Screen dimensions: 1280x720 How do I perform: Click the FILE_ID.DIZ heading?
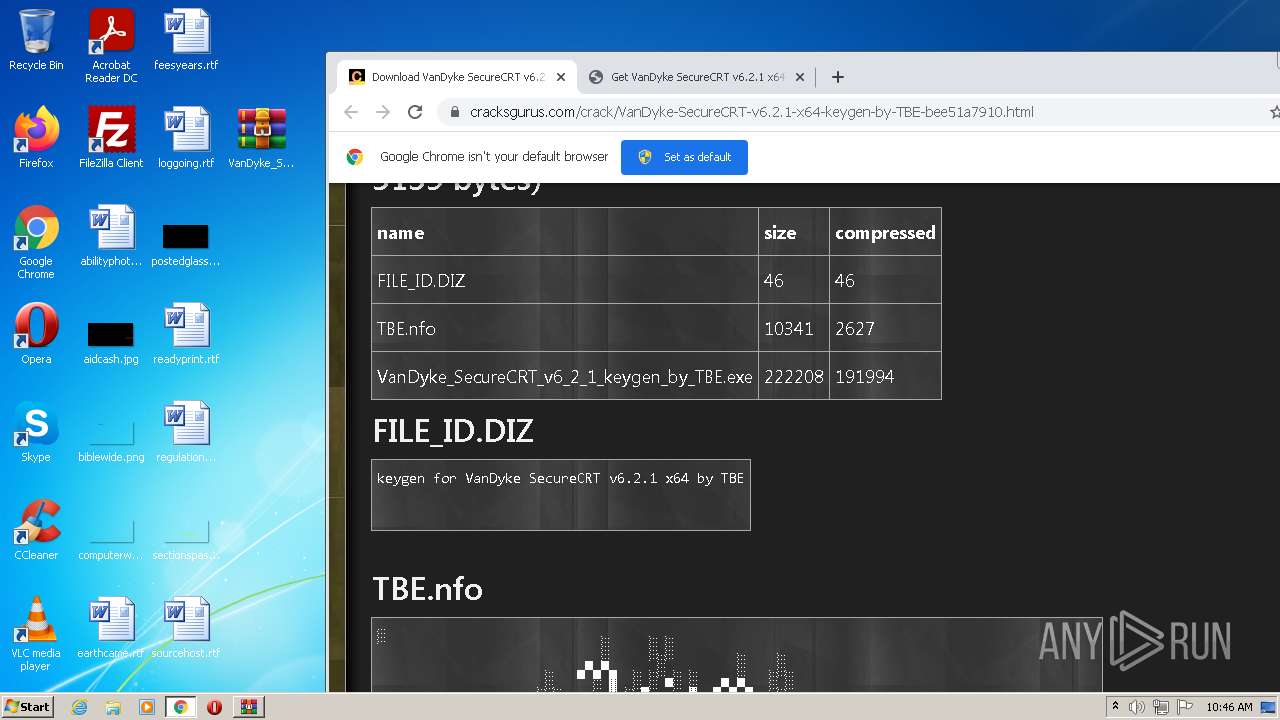(453, 432)
